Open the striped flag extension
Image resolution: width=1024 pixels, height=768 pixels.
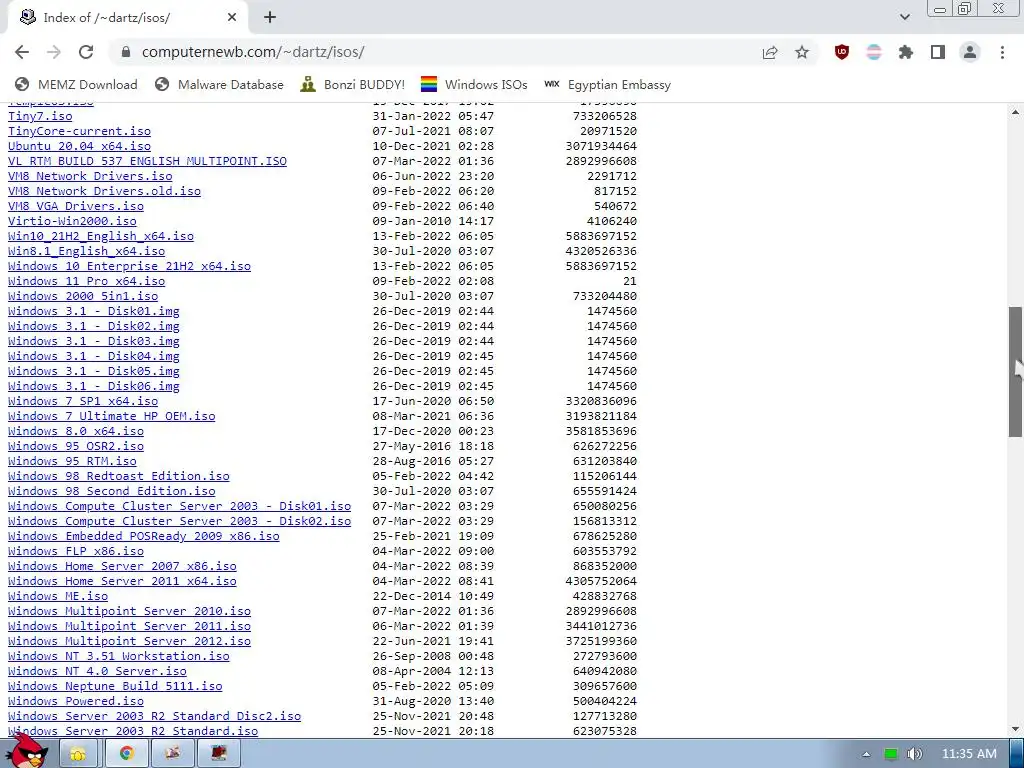[874, 52]
